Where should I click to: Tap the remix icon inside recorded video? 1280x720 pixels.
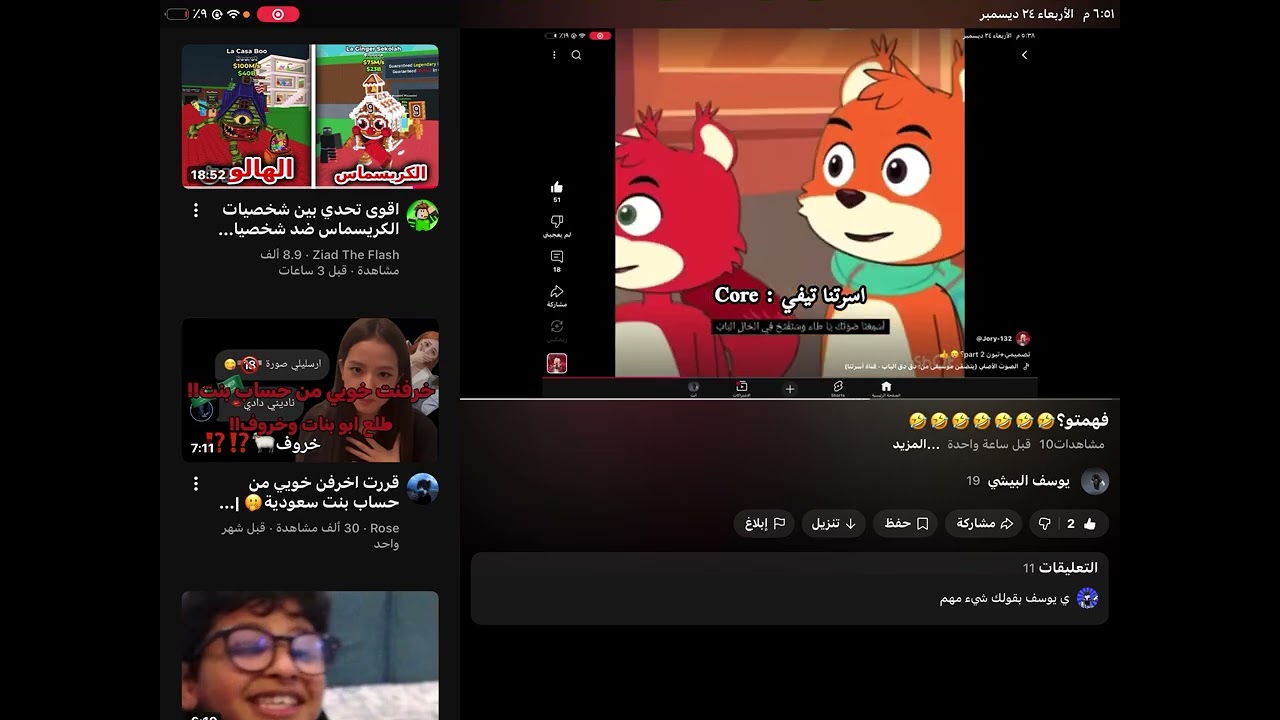(557, 327)
